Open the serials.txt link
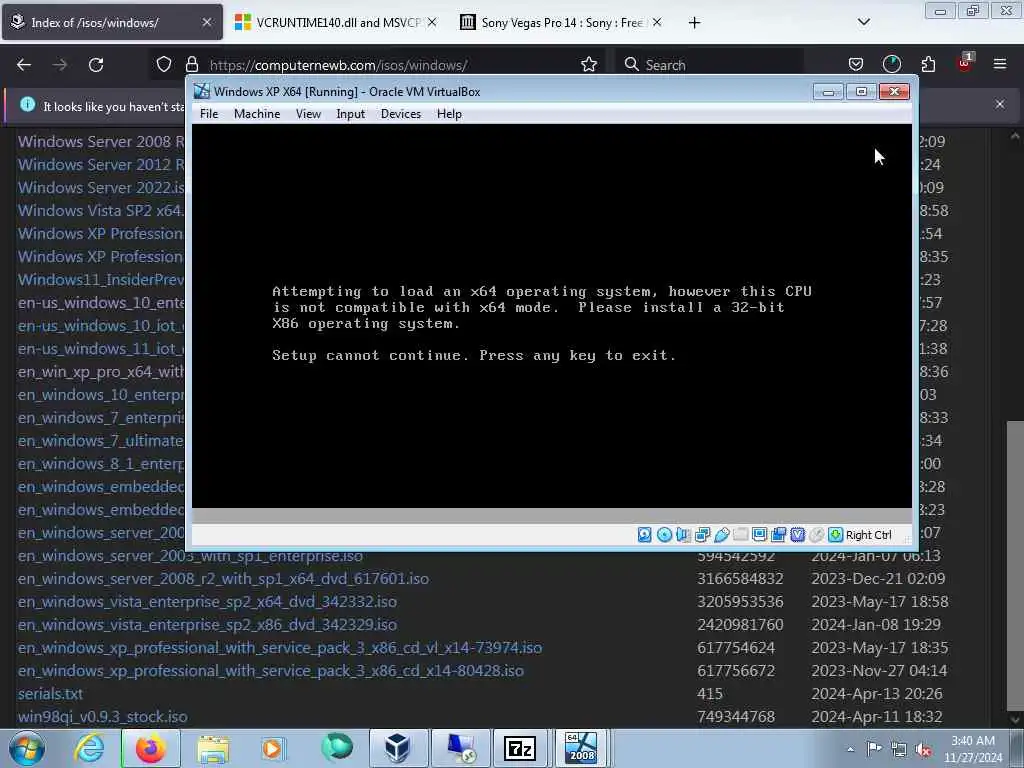 coord(50,694)
